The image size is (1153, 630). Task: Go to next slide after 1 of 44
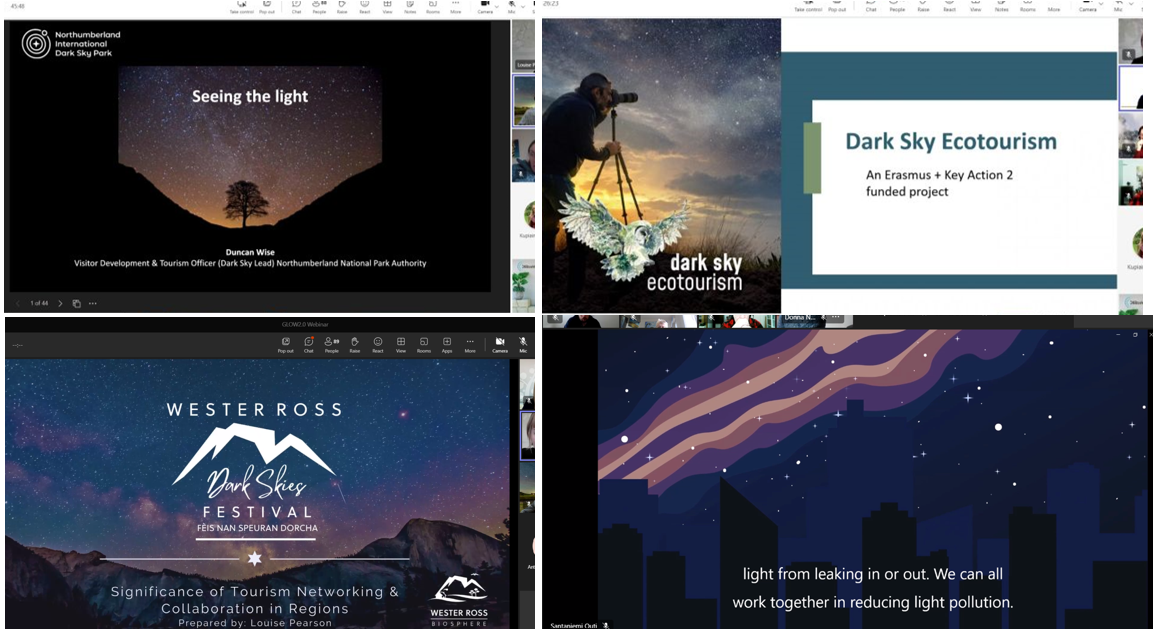(x=60, y=303)
